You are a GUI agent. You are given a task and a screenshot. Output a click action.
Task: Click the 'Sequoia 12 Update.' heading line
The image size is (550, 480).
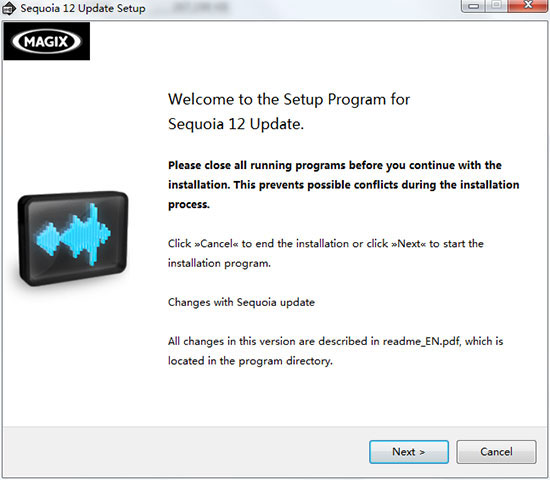click(x=236, y=124)
